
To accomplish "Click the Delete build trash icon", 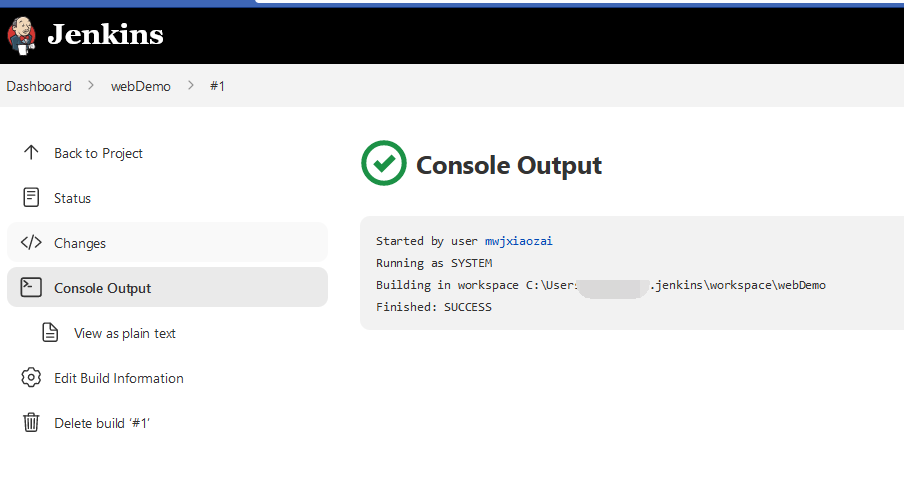I will pyautogui.click(x=31, y=422).
